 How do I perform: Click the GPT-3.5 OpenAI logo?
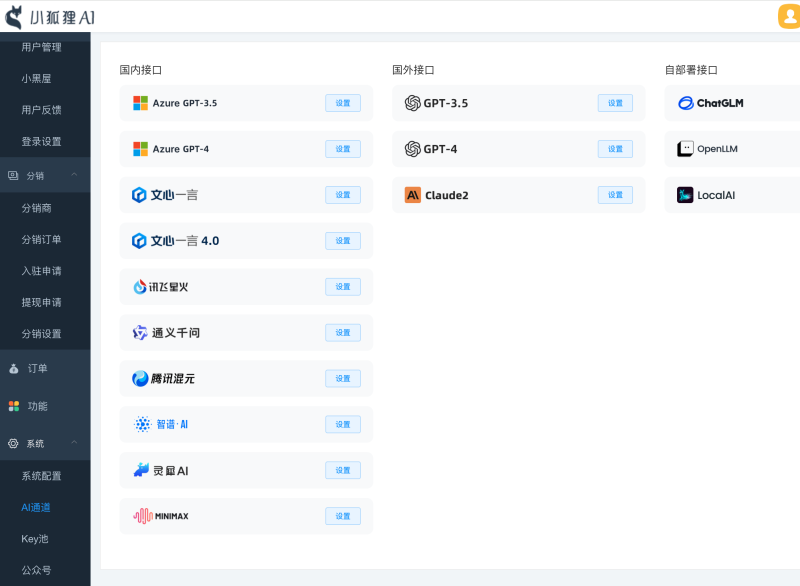412,103
